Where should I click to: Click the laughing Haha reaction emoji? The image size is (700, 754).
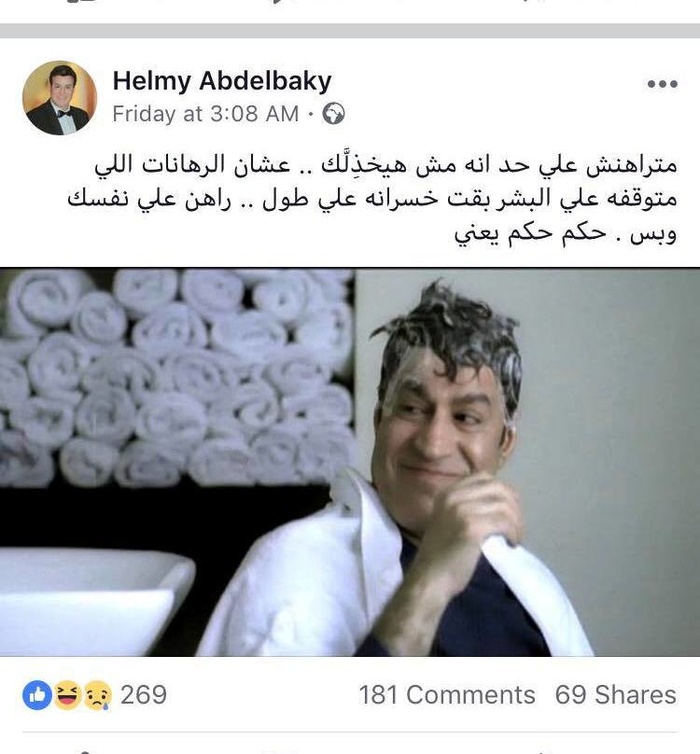(68, 695)
